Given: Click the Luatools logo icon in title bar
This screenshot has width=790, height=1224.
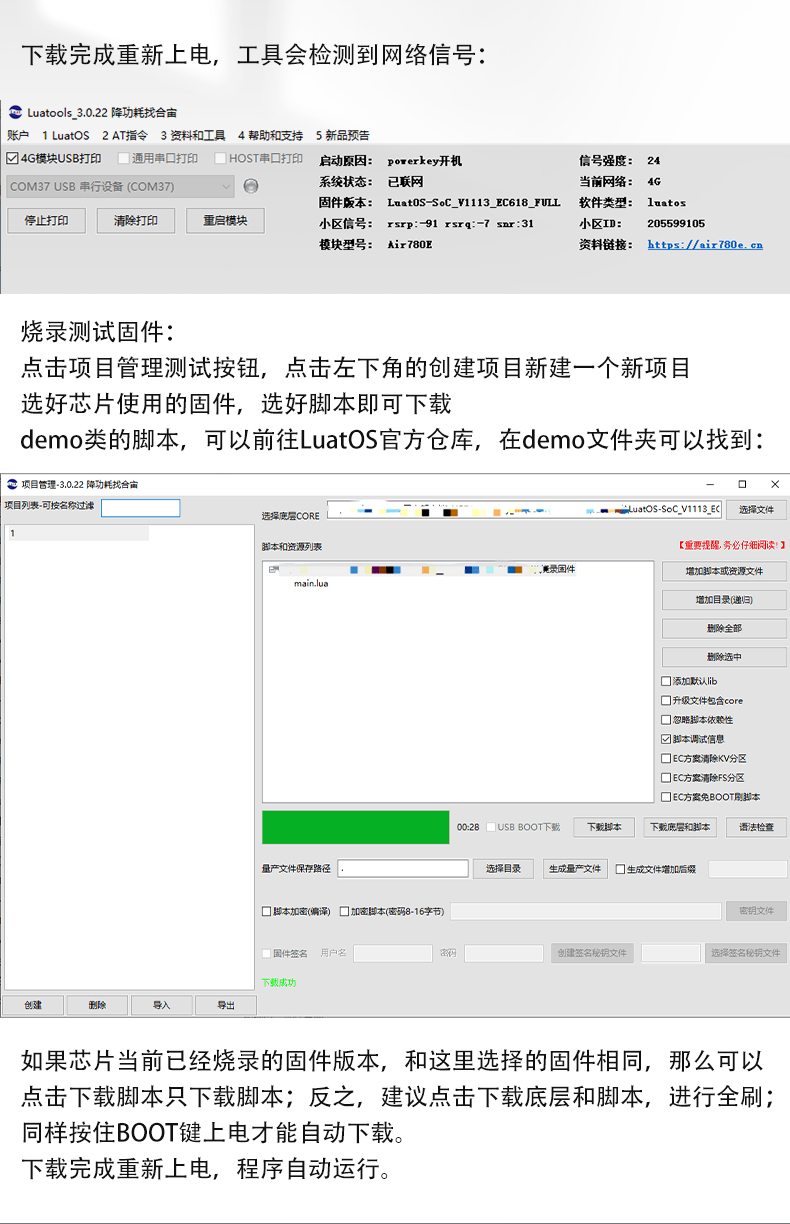Looking at the screenshot, I should [15, 112].
